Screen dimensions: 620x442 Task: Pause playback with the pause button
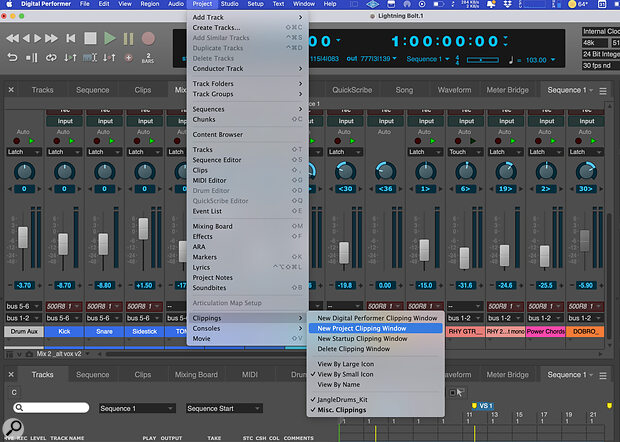129,39
